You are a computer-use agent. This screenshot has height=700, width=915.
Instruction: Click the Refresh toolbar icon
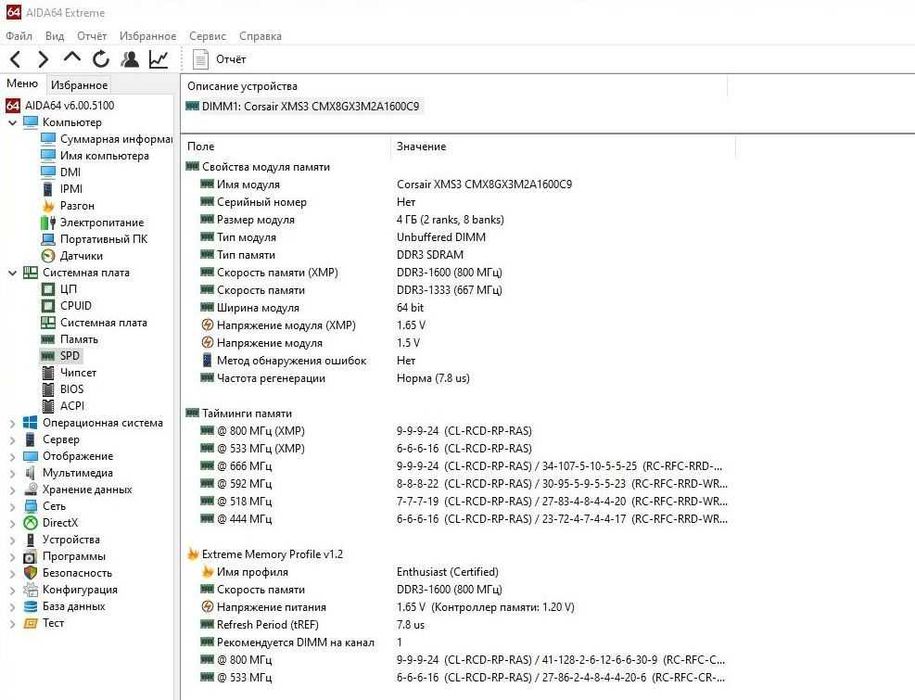[101, 59]
